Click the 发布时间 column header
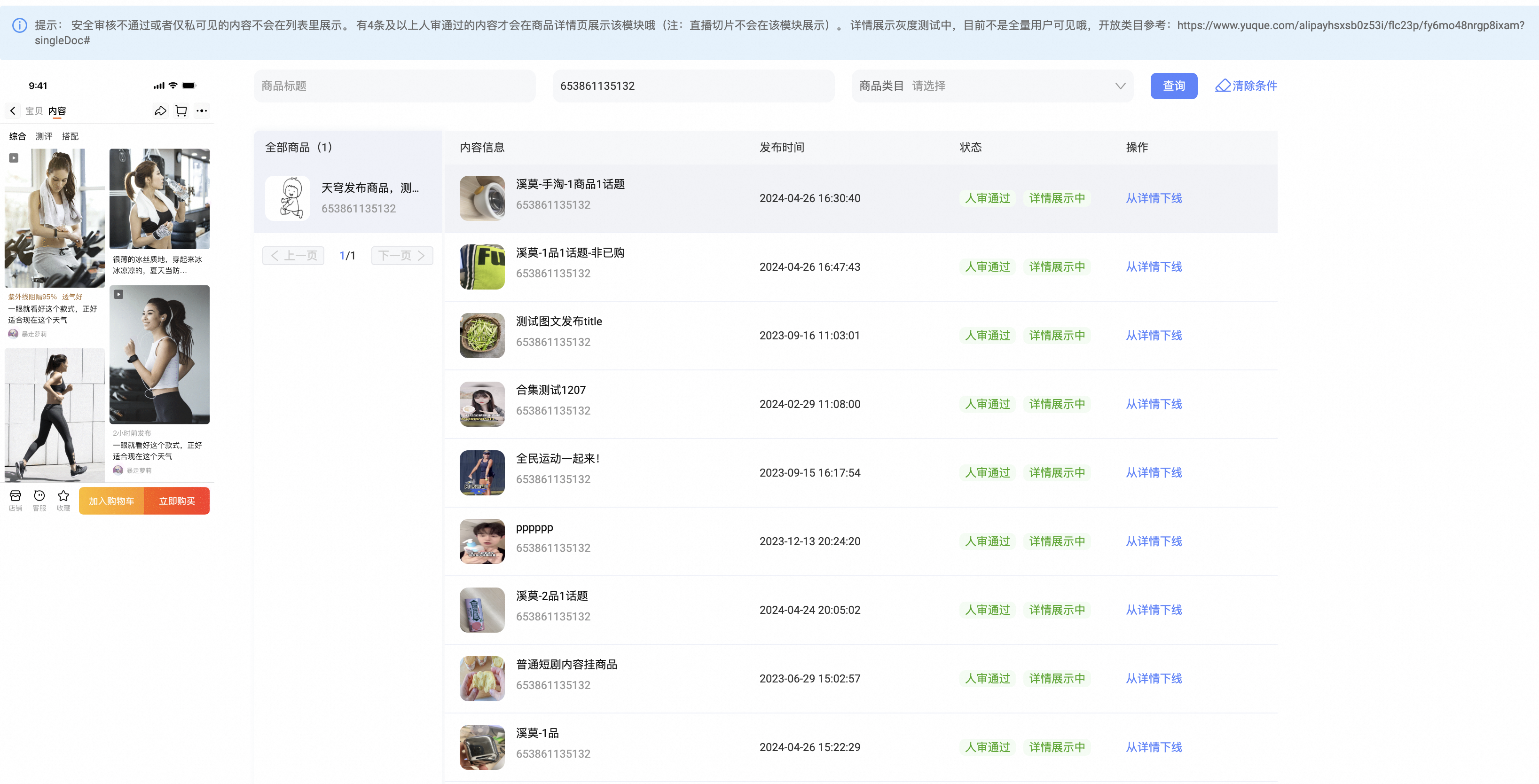Screen dimensions: 1539x784 click(x=781, y=147)
